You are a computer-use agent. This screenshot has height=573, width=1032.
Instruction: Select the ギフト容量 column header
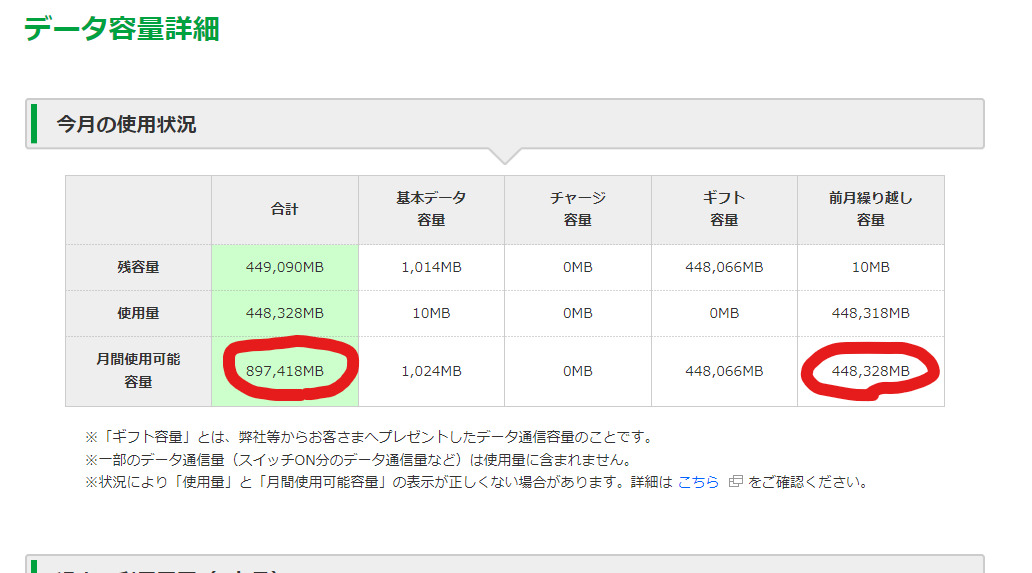[x=724, y=210]
